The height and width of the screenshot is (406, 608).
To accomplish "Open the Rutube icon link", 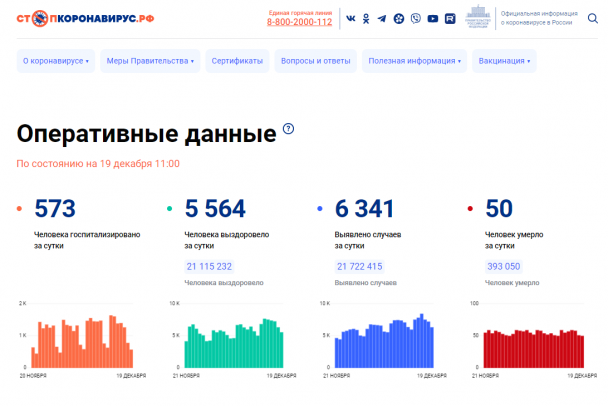I will click(x=450, y=18).
